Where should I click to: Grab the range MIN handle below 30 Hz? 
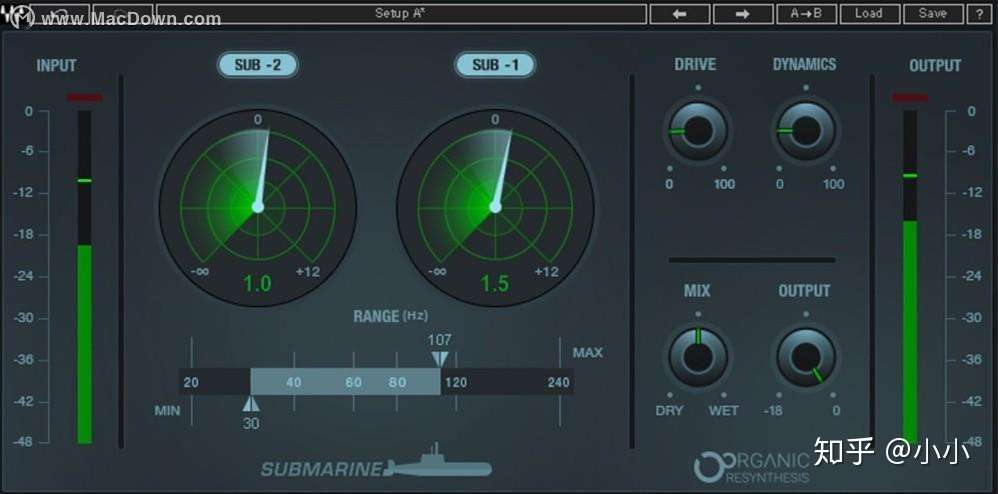(251, 404)
